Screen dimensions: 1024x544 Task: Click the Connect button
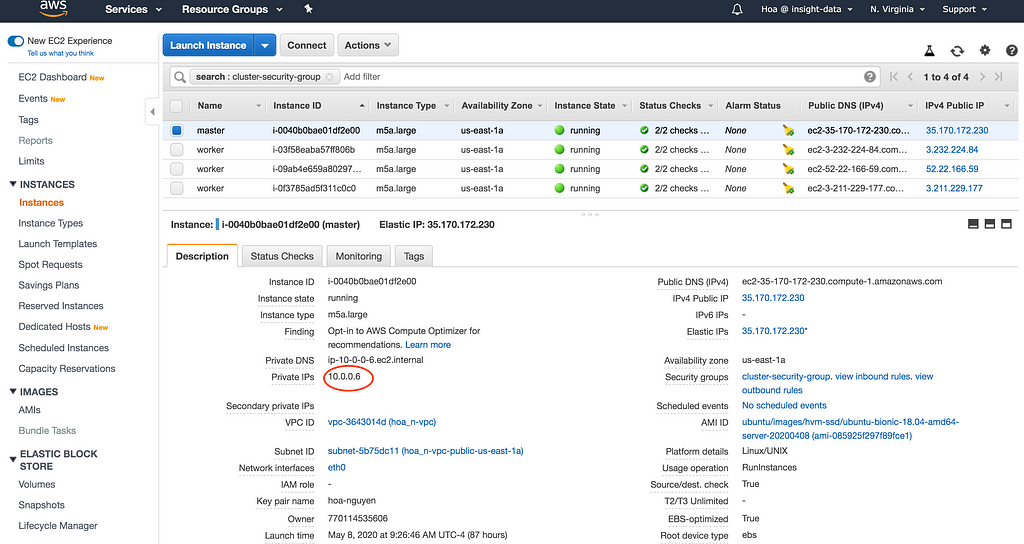(x=306, y=45)
